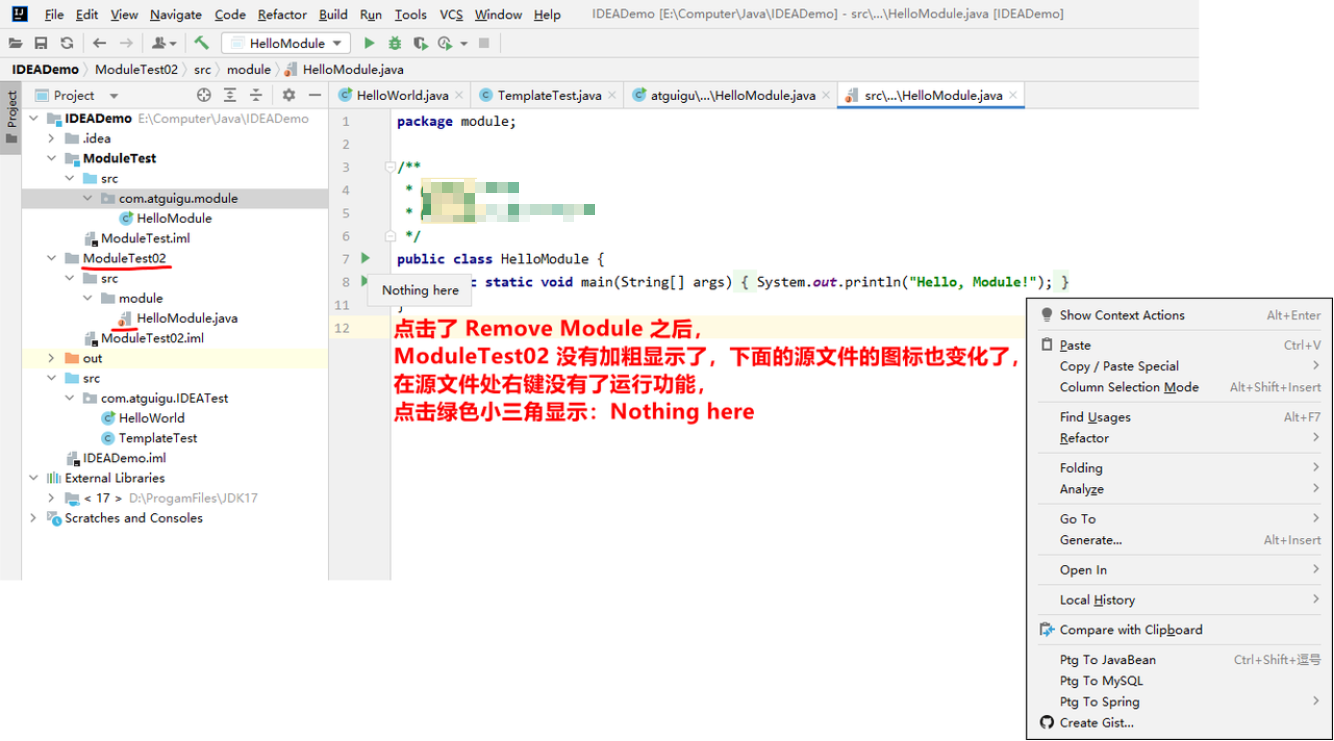The width and height of the screenshot is (1334, 741).
Task: Choose Paste in context menu
Action: tap(1180, 345)
